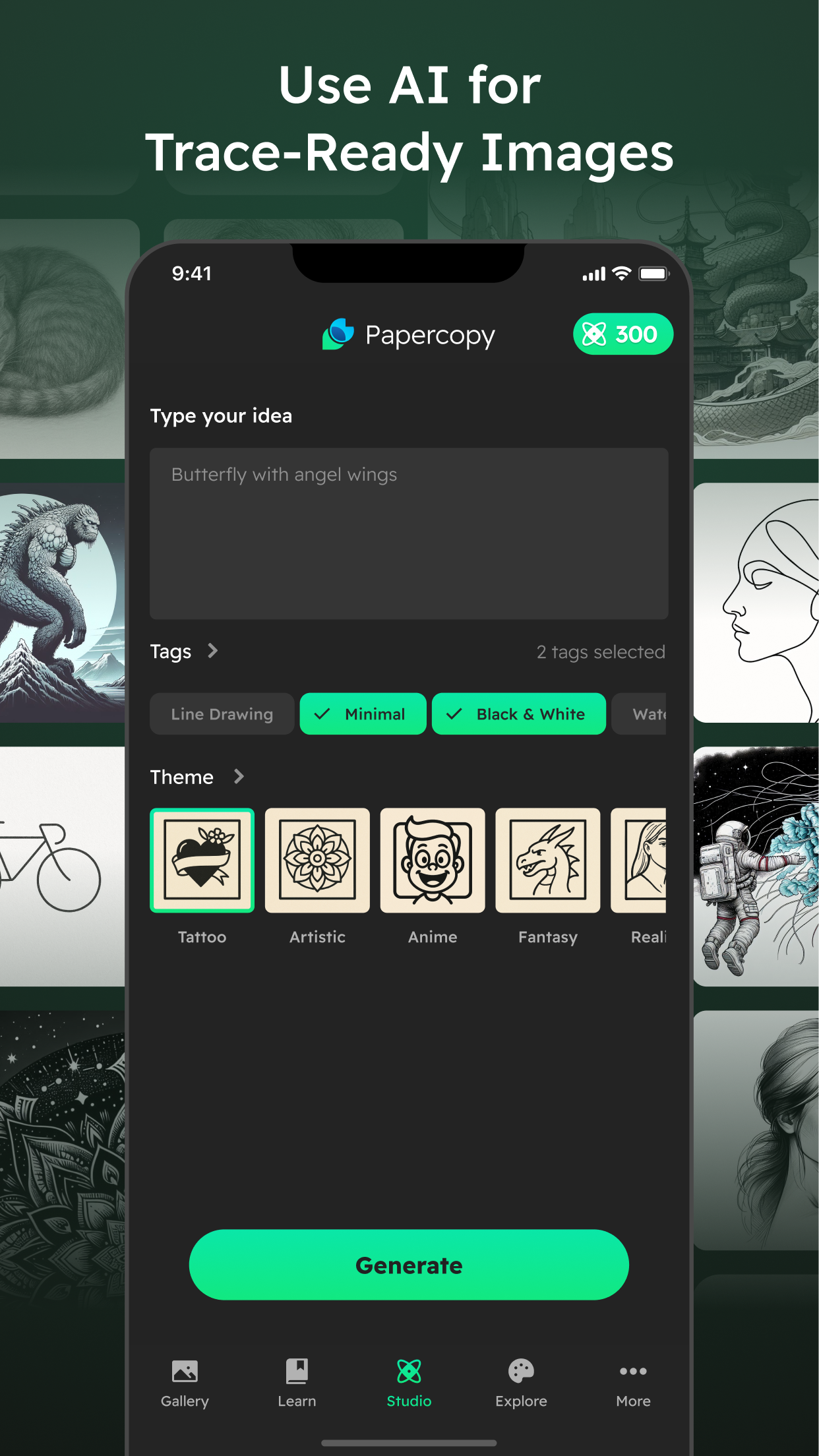This screenshot has height=1456, width=819.
Task: Deselect the Minimal tag
Action: coord(363,713)
